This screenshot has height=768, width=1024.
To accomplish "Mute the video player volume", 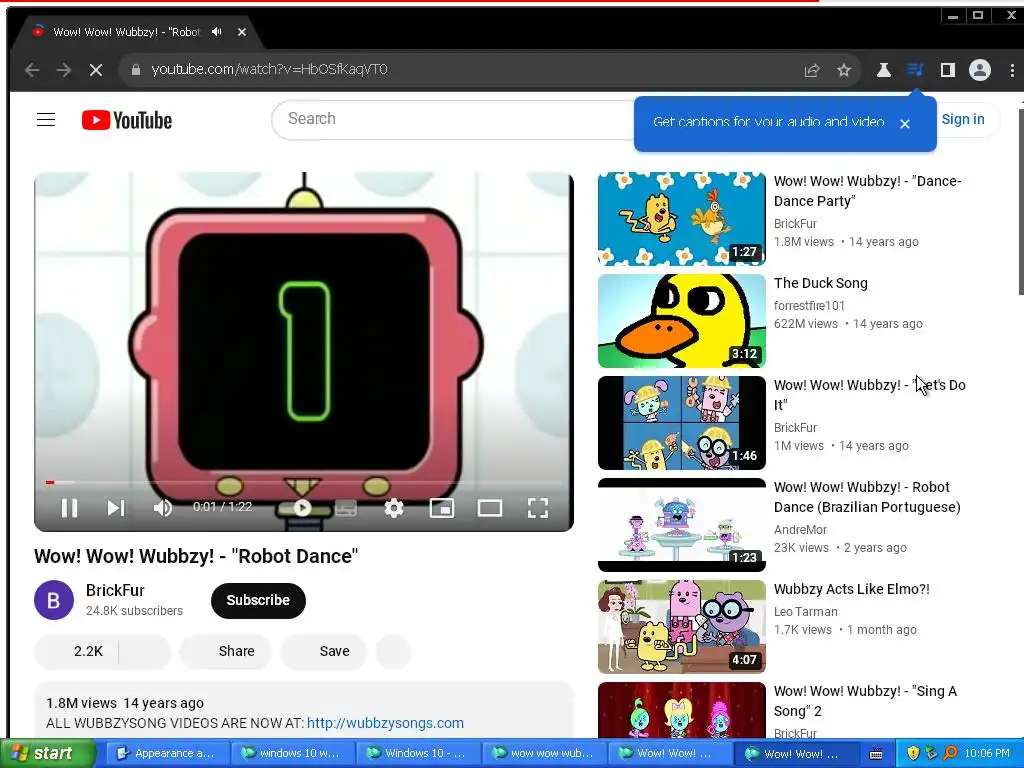I will click(163, 508).
